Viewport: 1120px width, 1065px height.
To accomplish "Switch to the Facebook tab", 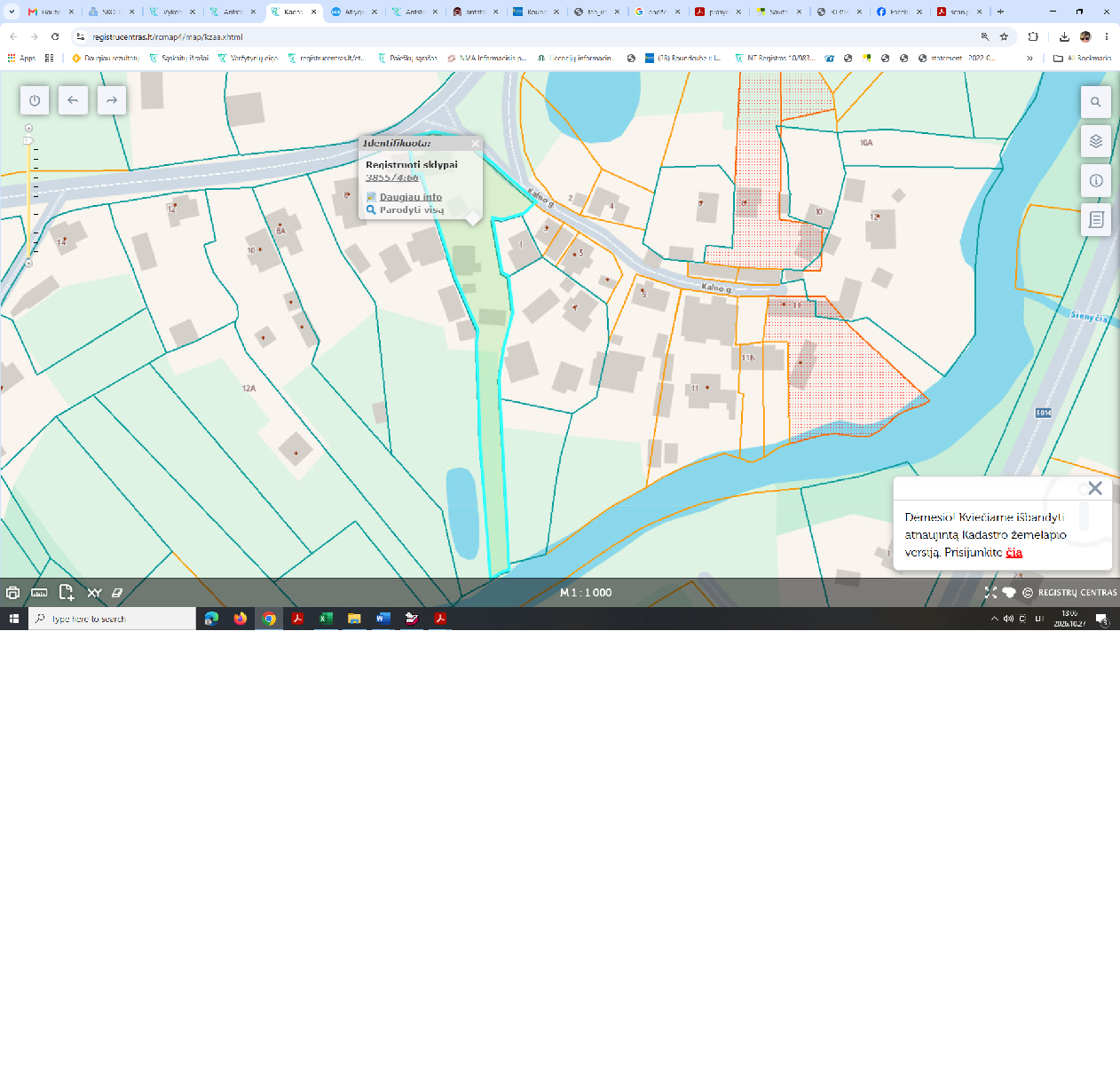I will (x=898, y=12).
